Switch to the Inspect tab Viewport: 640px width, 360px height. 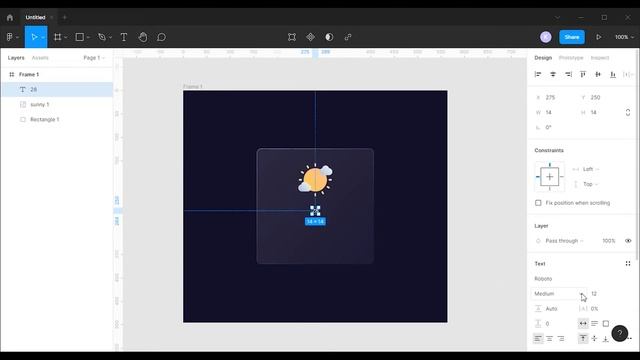600,58
